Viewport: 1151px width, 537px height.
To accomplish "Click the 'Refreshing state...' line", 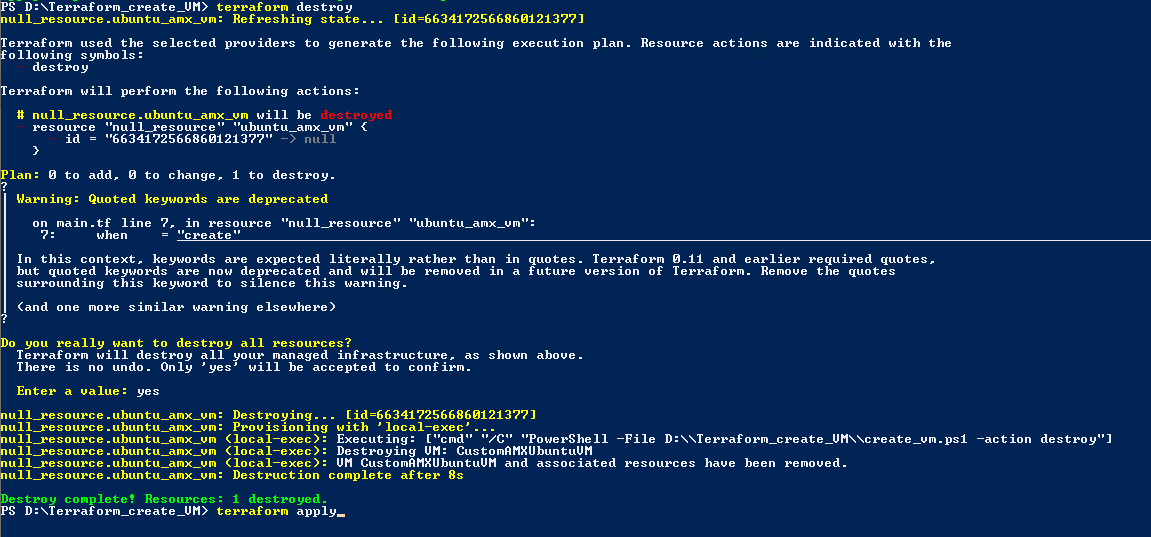I will [292, 18].
